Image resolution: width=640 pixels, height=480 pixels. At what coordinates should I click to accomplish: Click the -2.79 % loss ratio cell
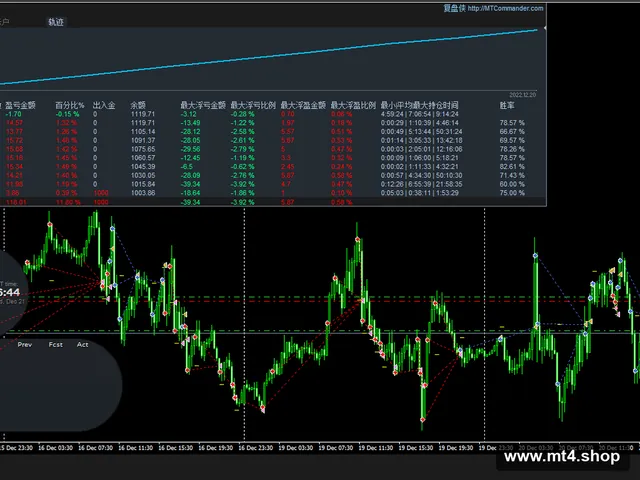[242, 149]
